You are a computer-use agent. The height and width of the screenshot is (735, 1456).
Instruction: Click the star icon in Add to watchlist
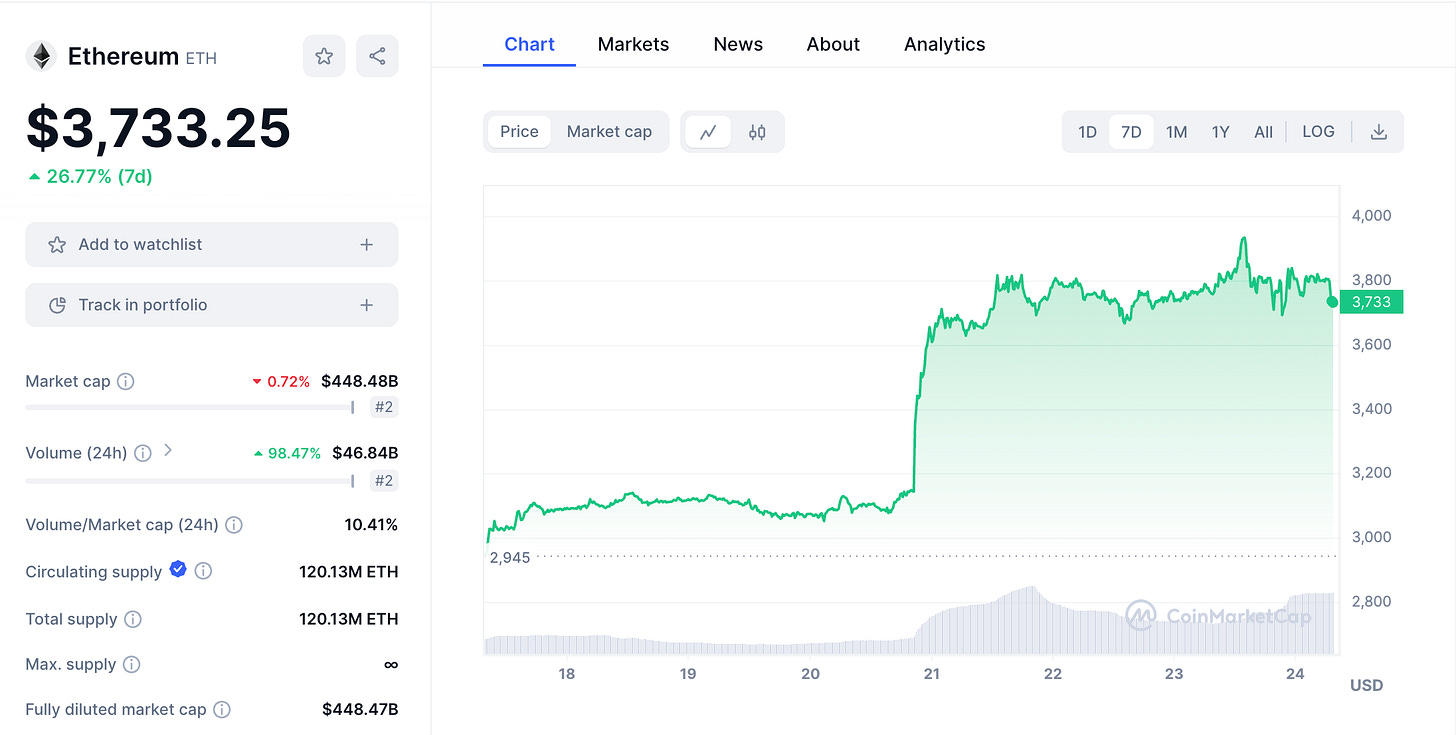point(58,244)
